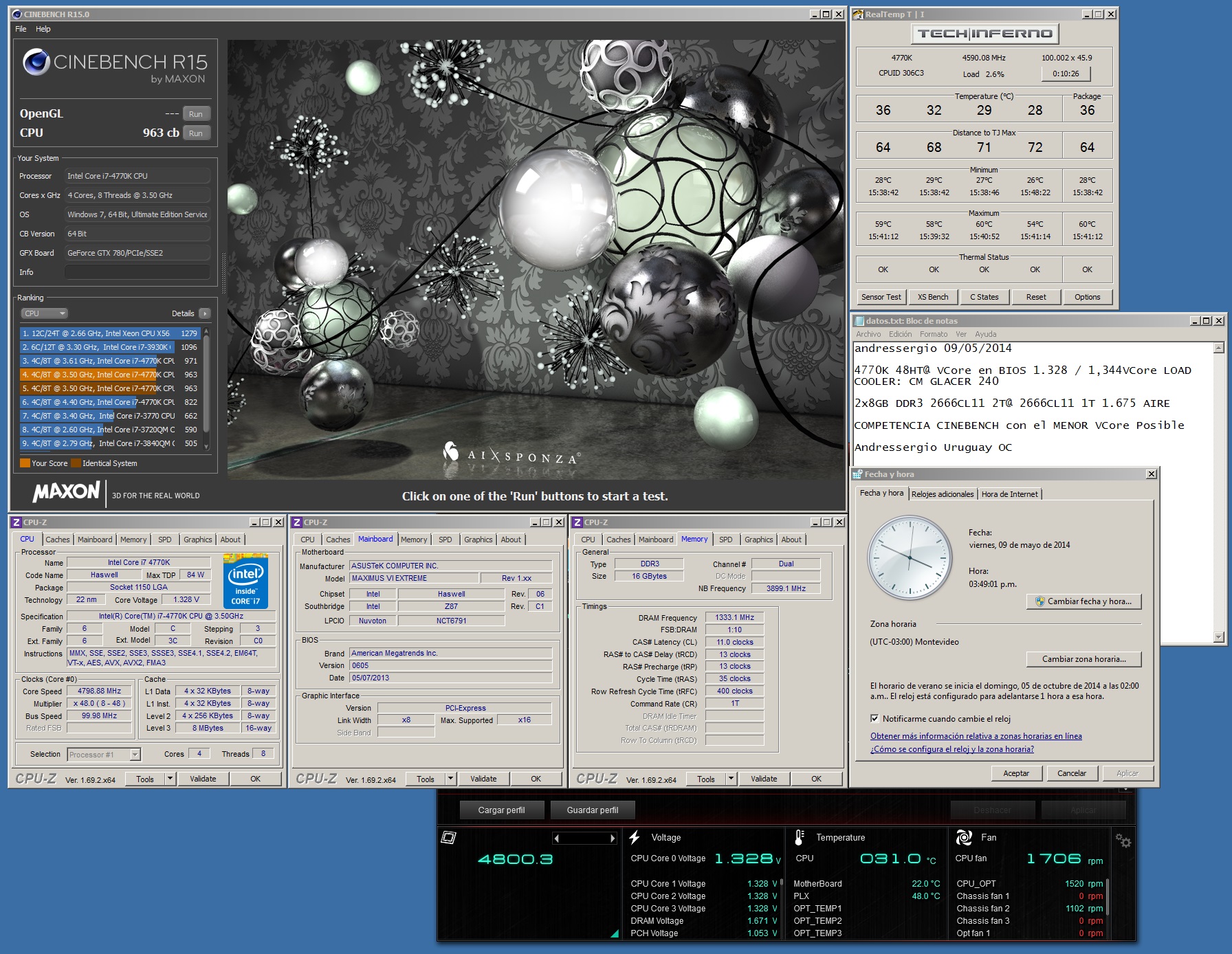Click the analog clock face
The height and width of the screenshot is (954, 1232).
[x=910, y=558]
